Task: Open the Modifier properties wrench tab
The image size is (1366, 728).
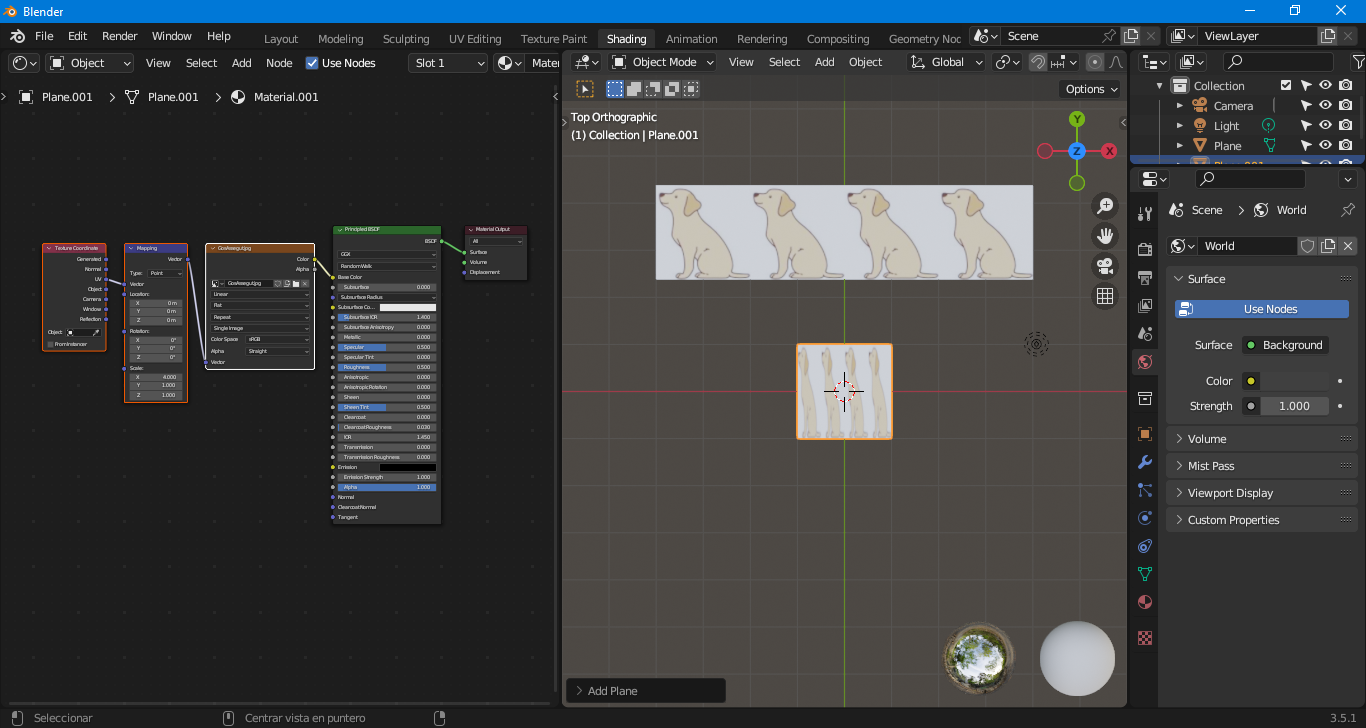Action: [1145, 462]
